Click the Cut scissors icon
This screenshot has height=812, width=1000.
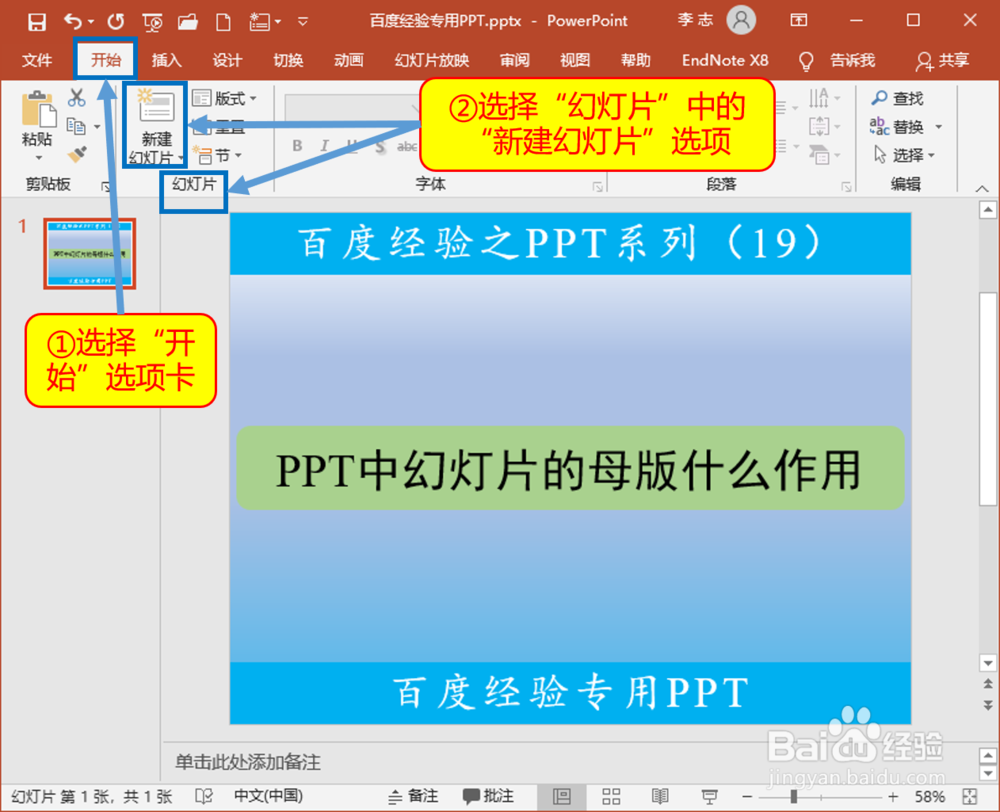pyautogui.click(x=77, y=98)
